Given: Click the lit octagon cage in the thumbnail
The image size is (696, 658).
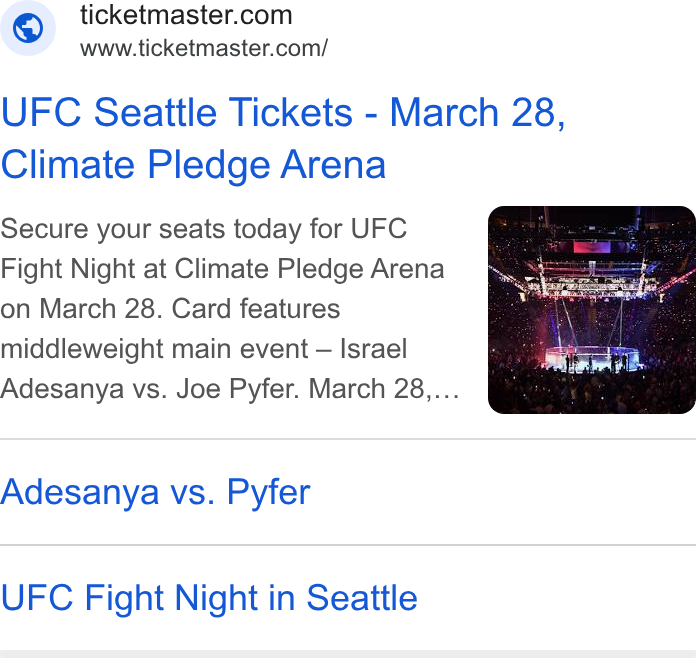Looking at the screenshot, I should point(592,358).
